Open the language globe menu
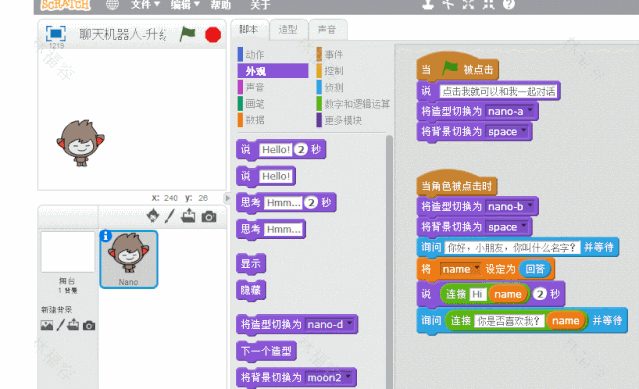The width and height of the screenshot is (639, 389). tap(112, 4)
